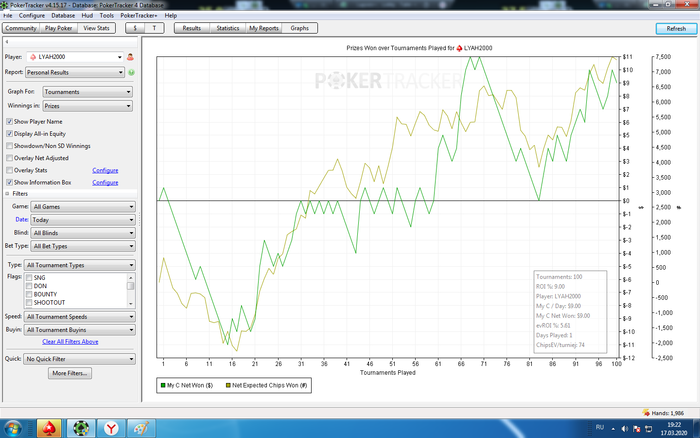Check the SNG flag
The width and height of the screenshot is (700, 438).
coord(29,278)
